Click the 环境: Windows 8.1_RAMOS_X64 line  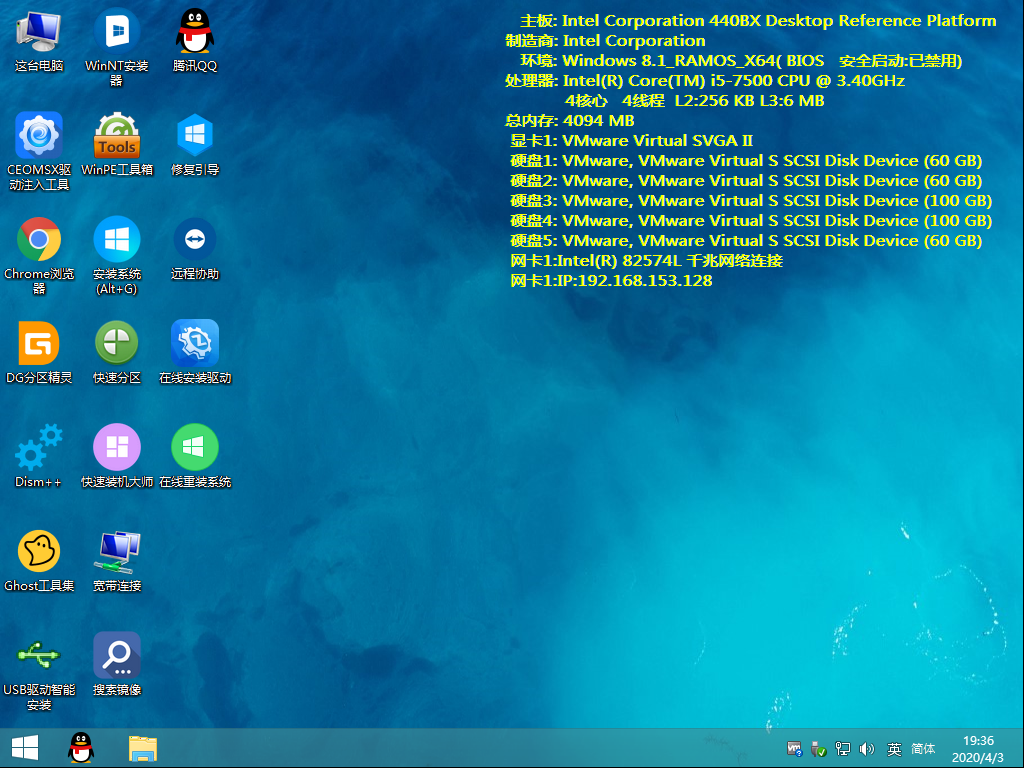pyautogui.click(x=741, y=61)
